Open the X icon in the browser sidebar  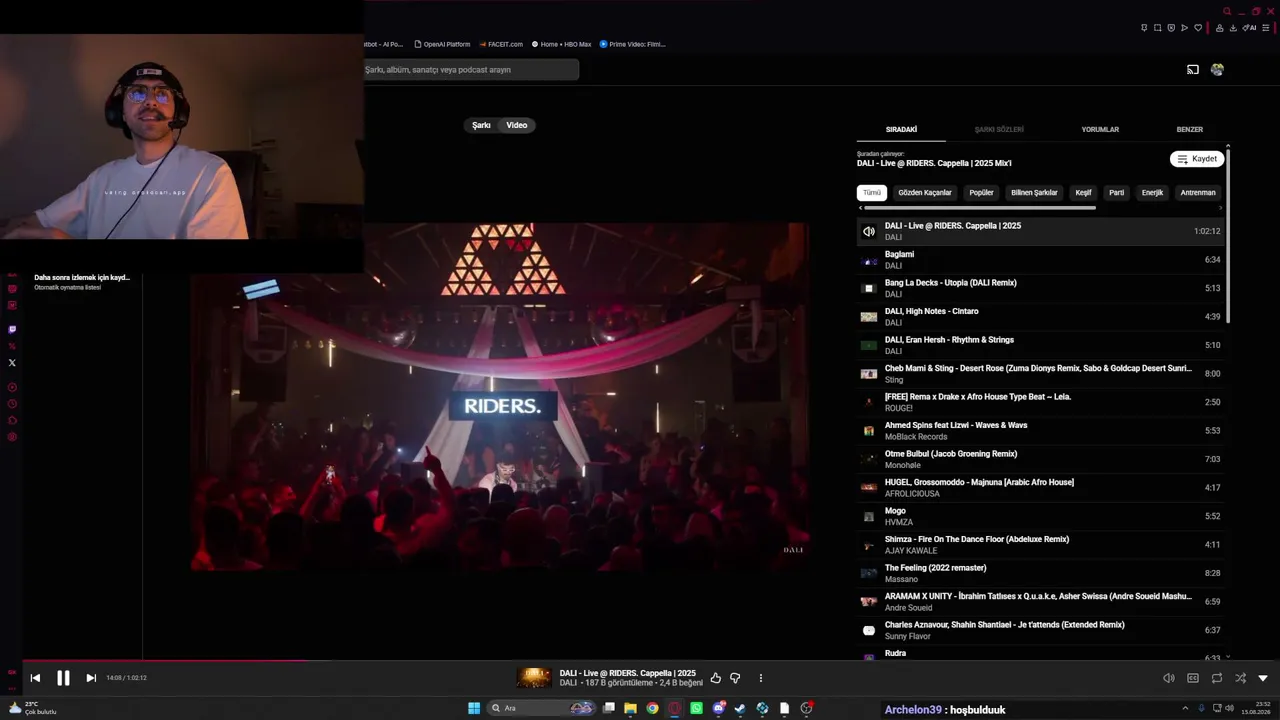(12, 363)
